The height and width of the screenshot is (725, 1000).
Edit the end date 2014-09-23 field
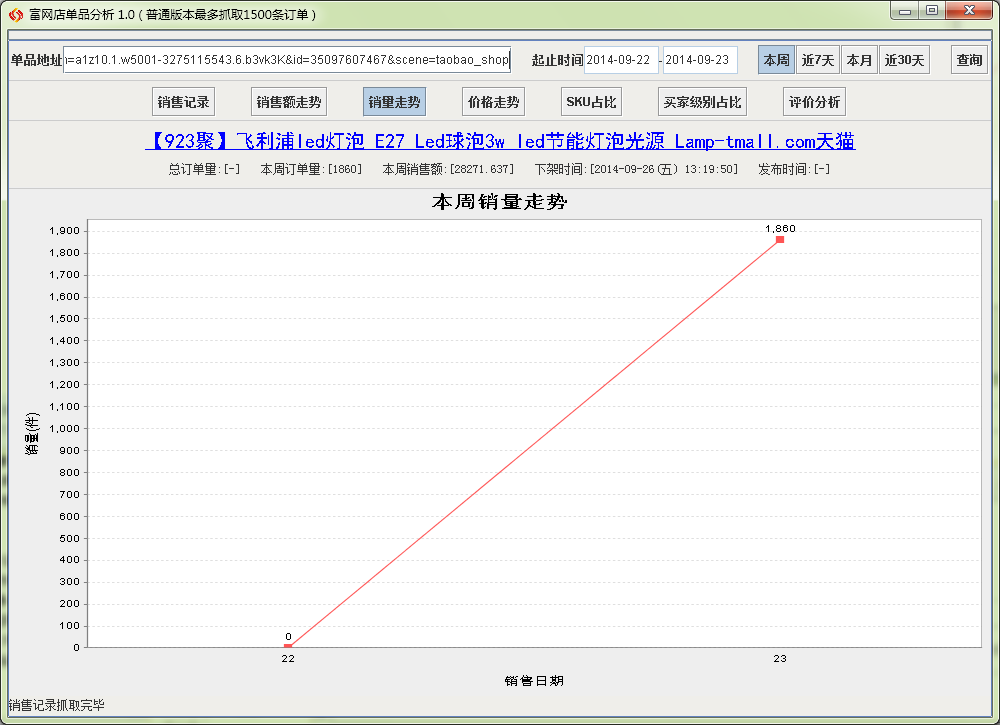[x=699, y=60]
